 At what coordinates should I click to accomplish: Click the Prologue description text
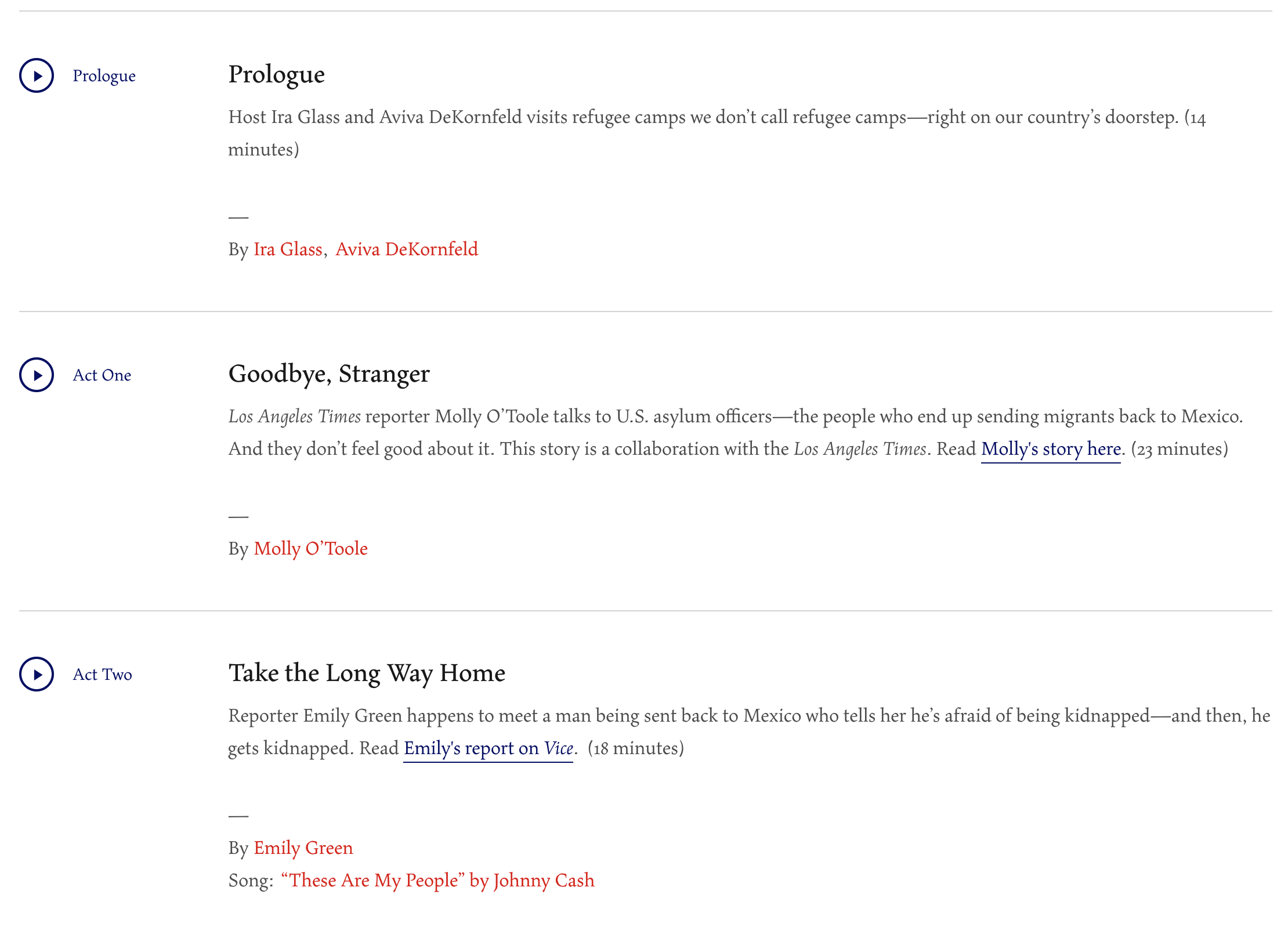717,133
